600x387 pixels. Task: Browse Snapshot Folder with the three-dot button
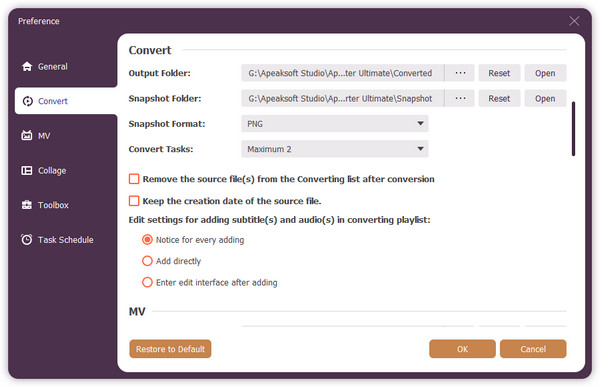[460, 98]
